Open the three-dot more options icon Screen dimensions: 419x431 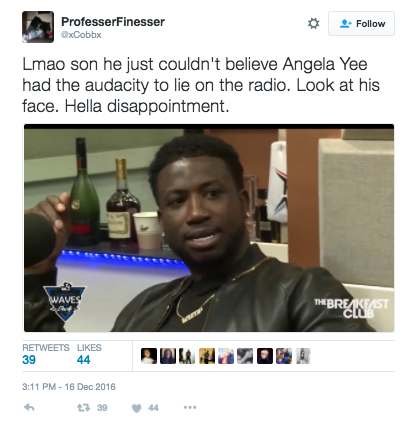point(190,407)
